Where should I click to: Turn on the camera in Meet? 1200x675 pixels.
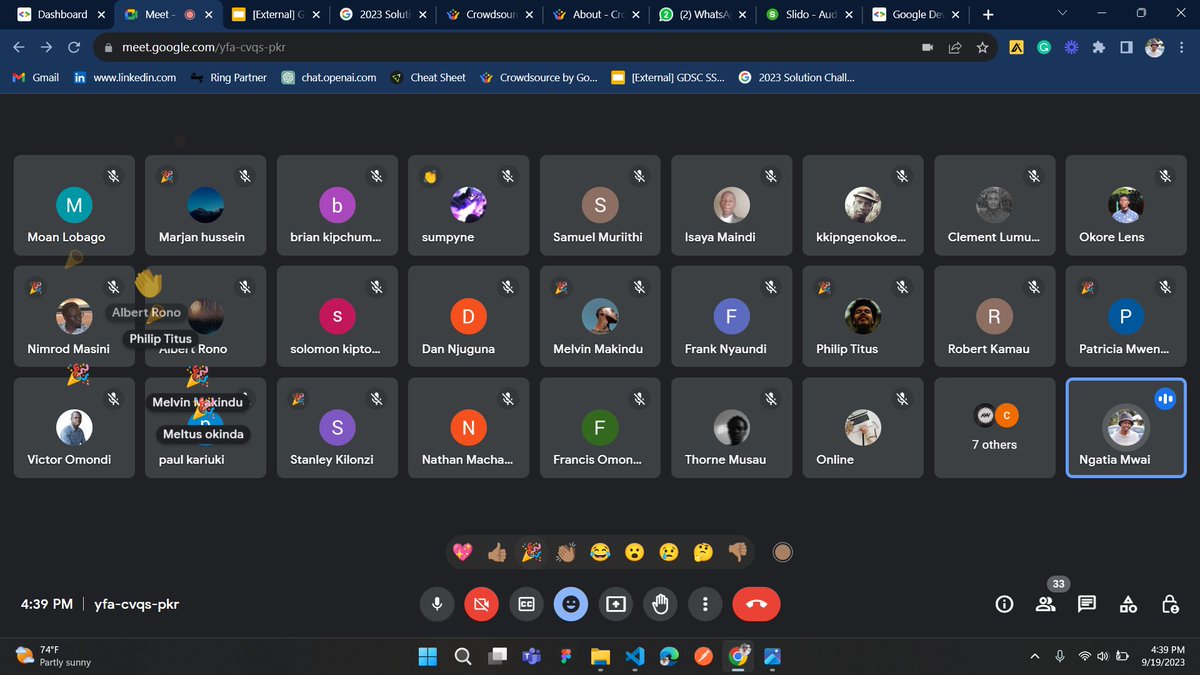[481, 604]
